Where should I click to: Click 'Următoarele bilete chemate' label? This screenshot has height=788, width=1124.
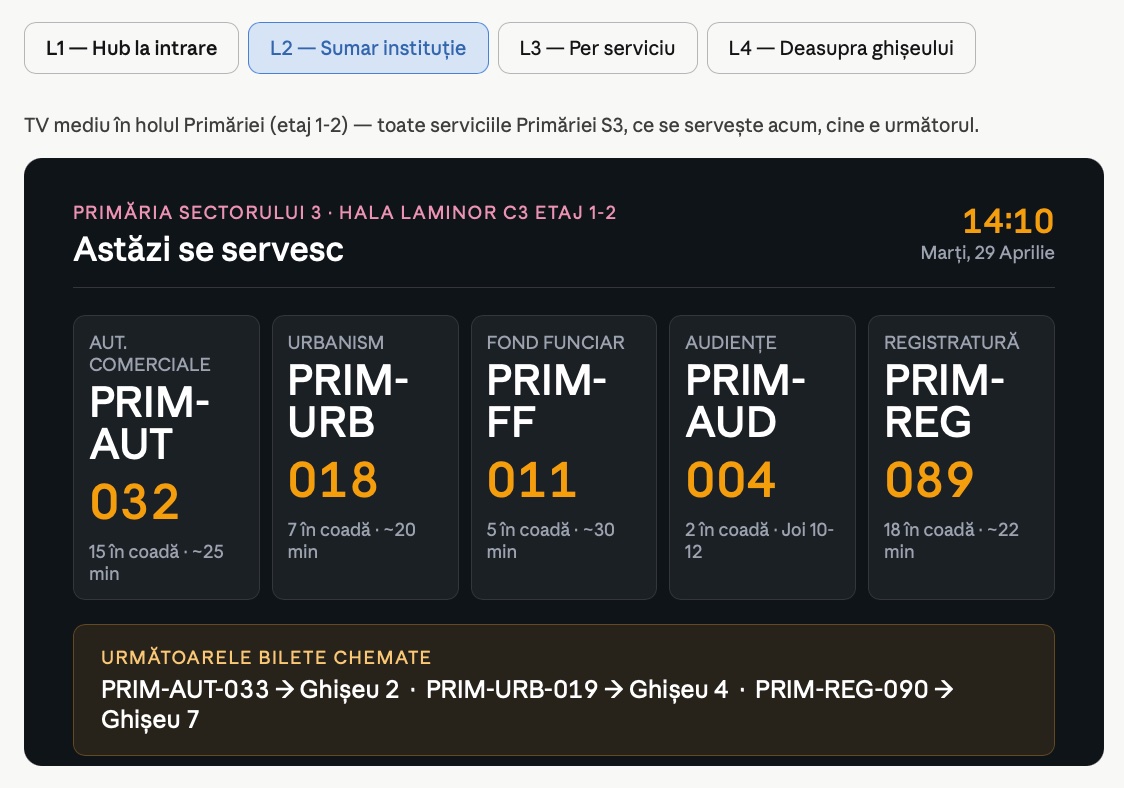[x=266, y=658]
